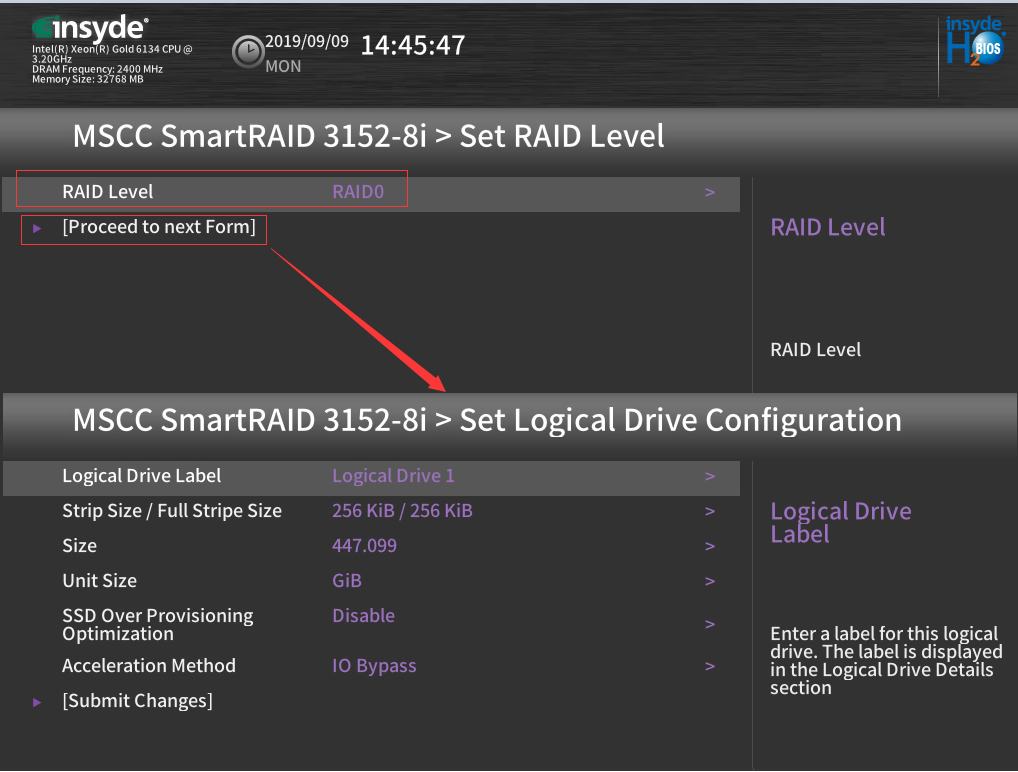The width and height of the screenshot is (1018, 772).
Task: Click the triangle before Proceed to next Form
Action: [37, 229]
